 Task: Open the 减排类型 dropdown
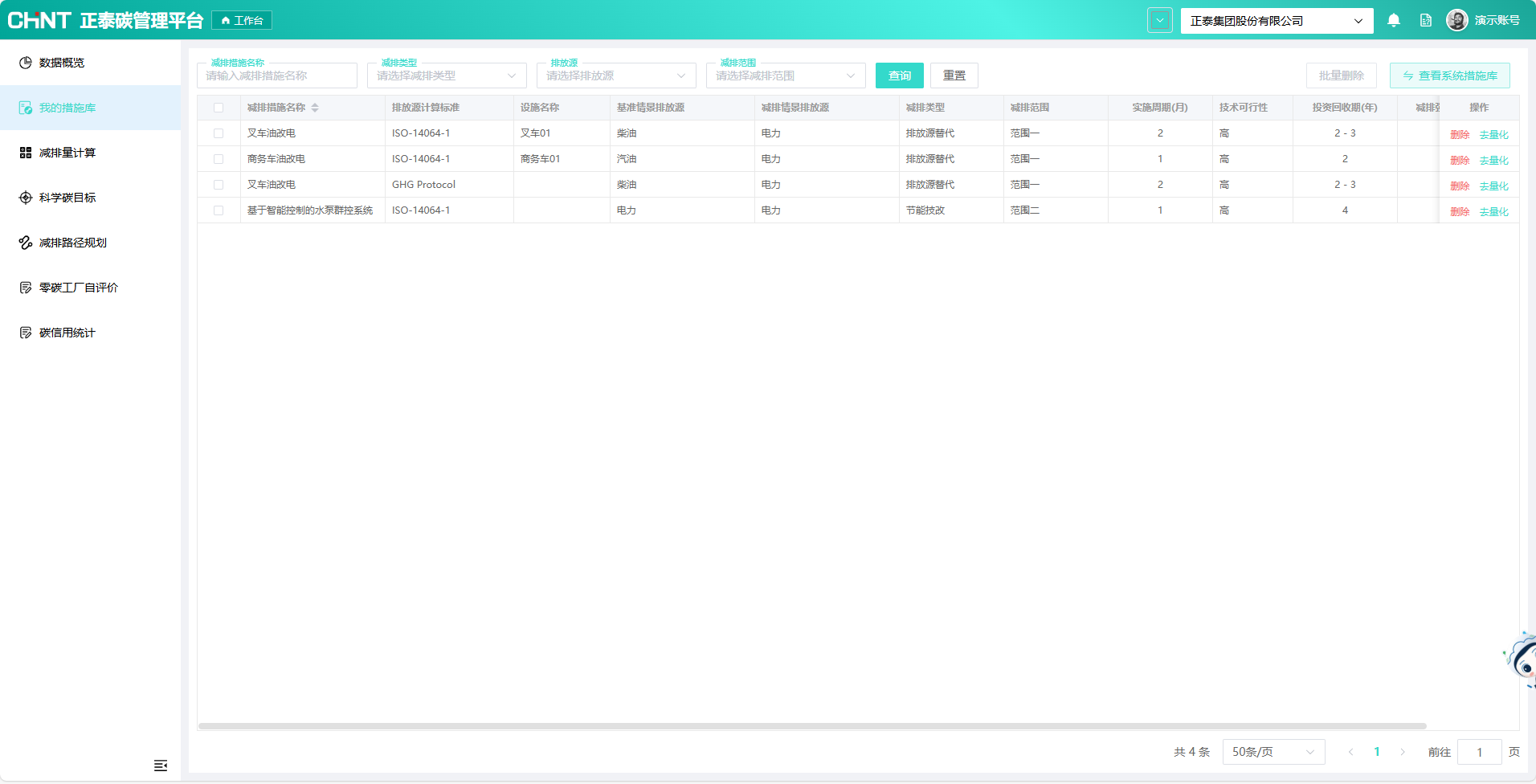coord(447,76)
